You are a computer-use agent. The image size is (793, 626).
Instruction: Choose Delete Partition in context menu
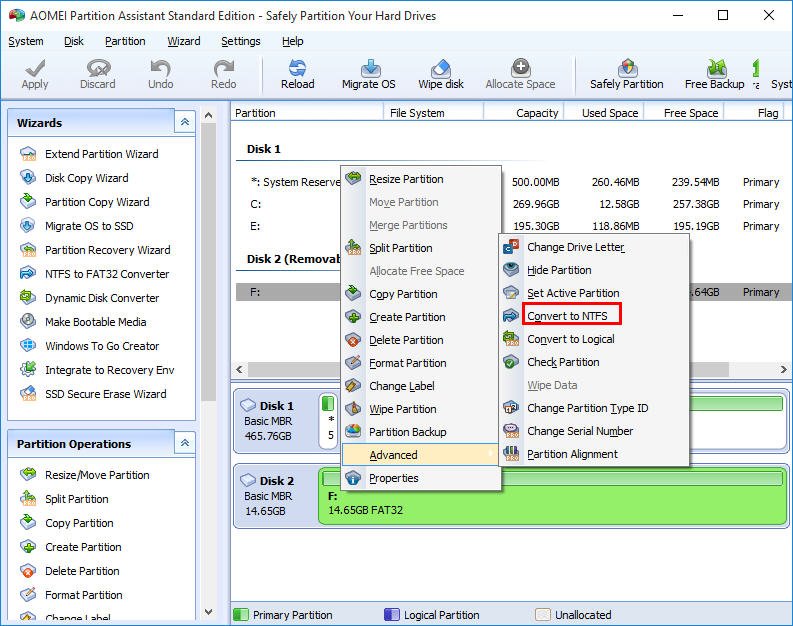(421, 340)
